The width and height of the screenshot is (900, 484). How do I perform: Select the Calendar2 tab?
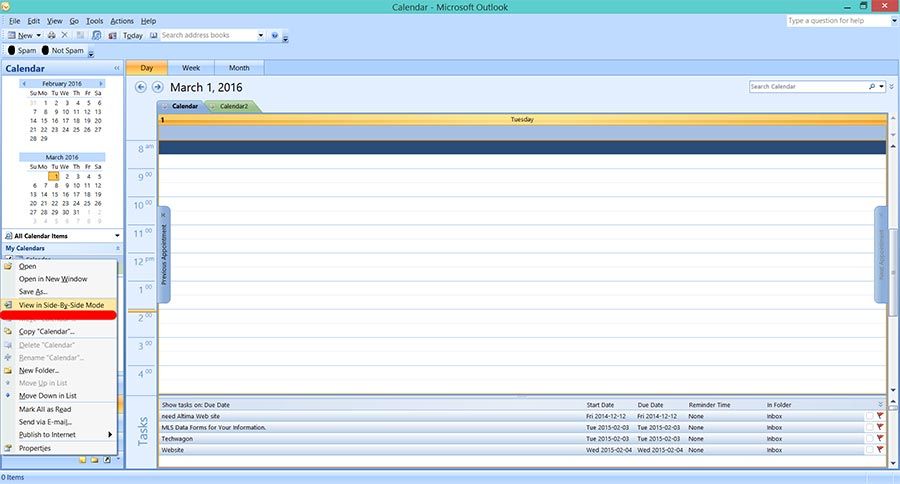click(232, 106)
